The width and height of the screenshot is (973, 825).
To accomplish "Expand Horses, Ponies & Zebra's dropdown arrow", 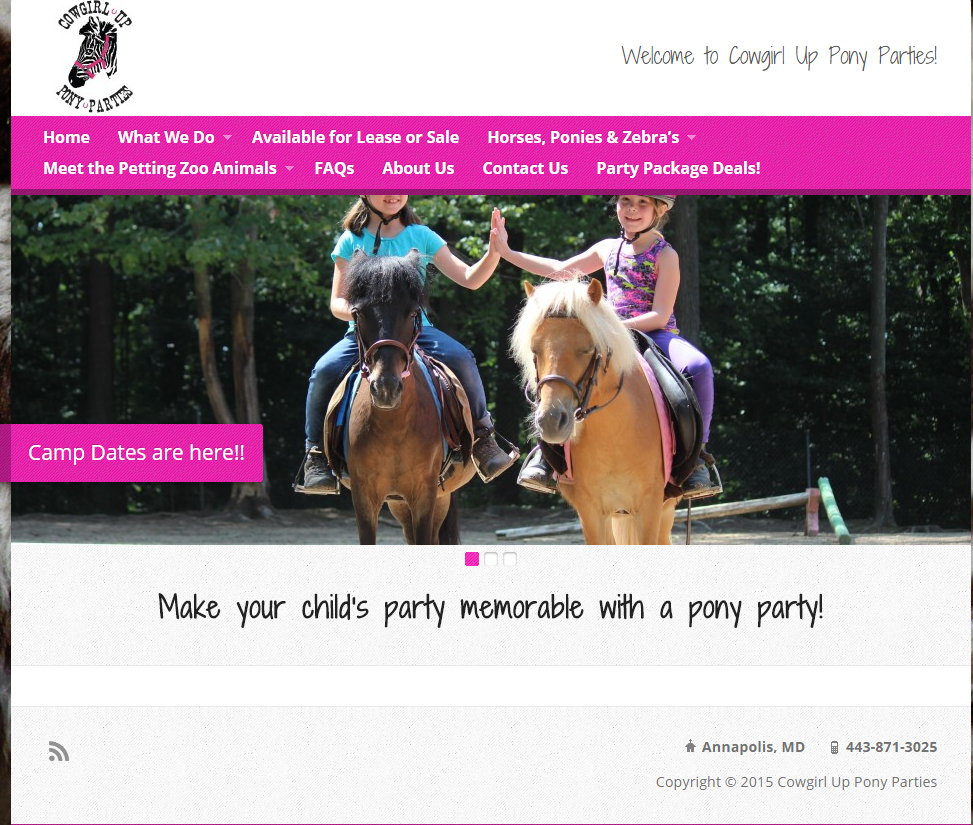I will click(692, 138).
